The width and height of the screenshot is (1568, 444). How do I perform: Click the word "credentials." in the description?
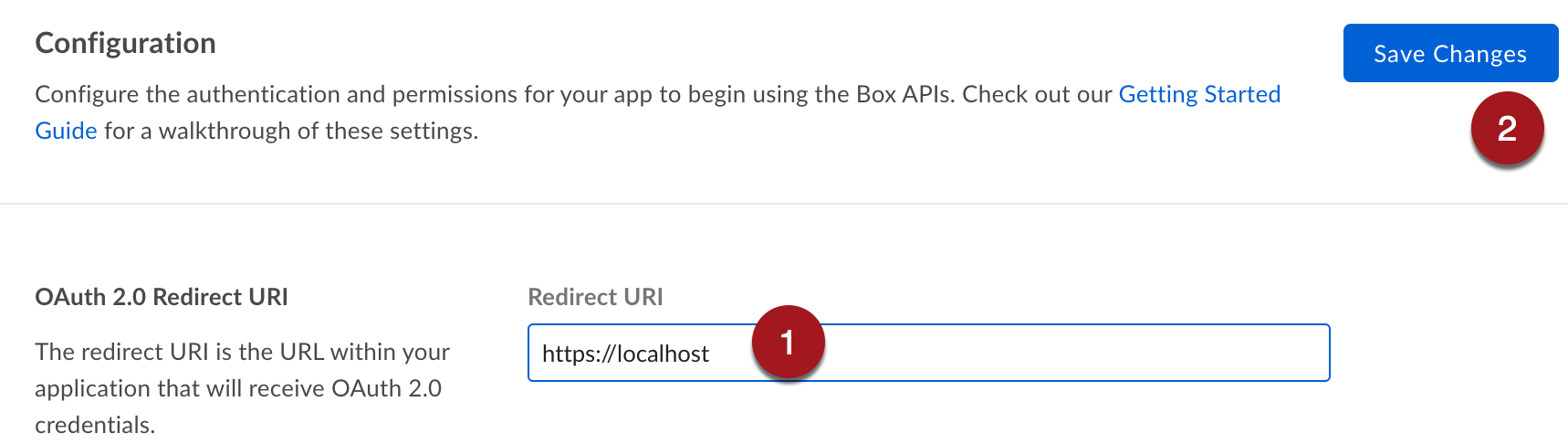[x=95, y=425]
